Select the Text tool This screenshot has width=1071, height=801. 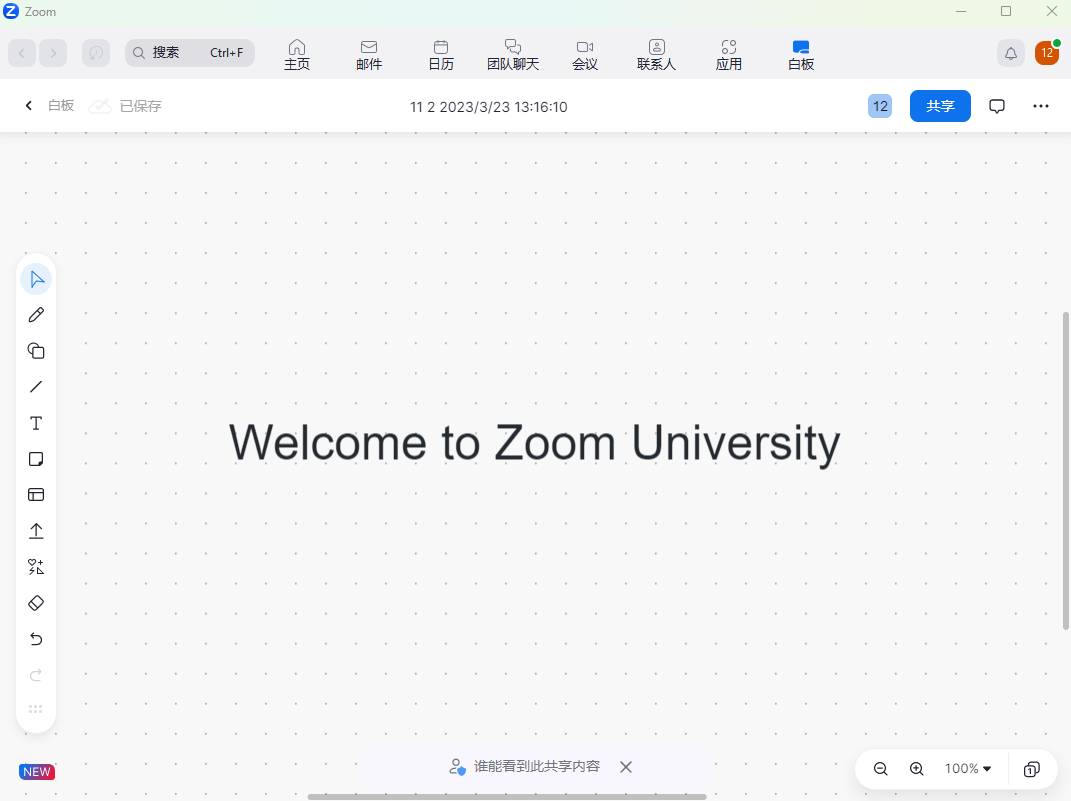36,423
